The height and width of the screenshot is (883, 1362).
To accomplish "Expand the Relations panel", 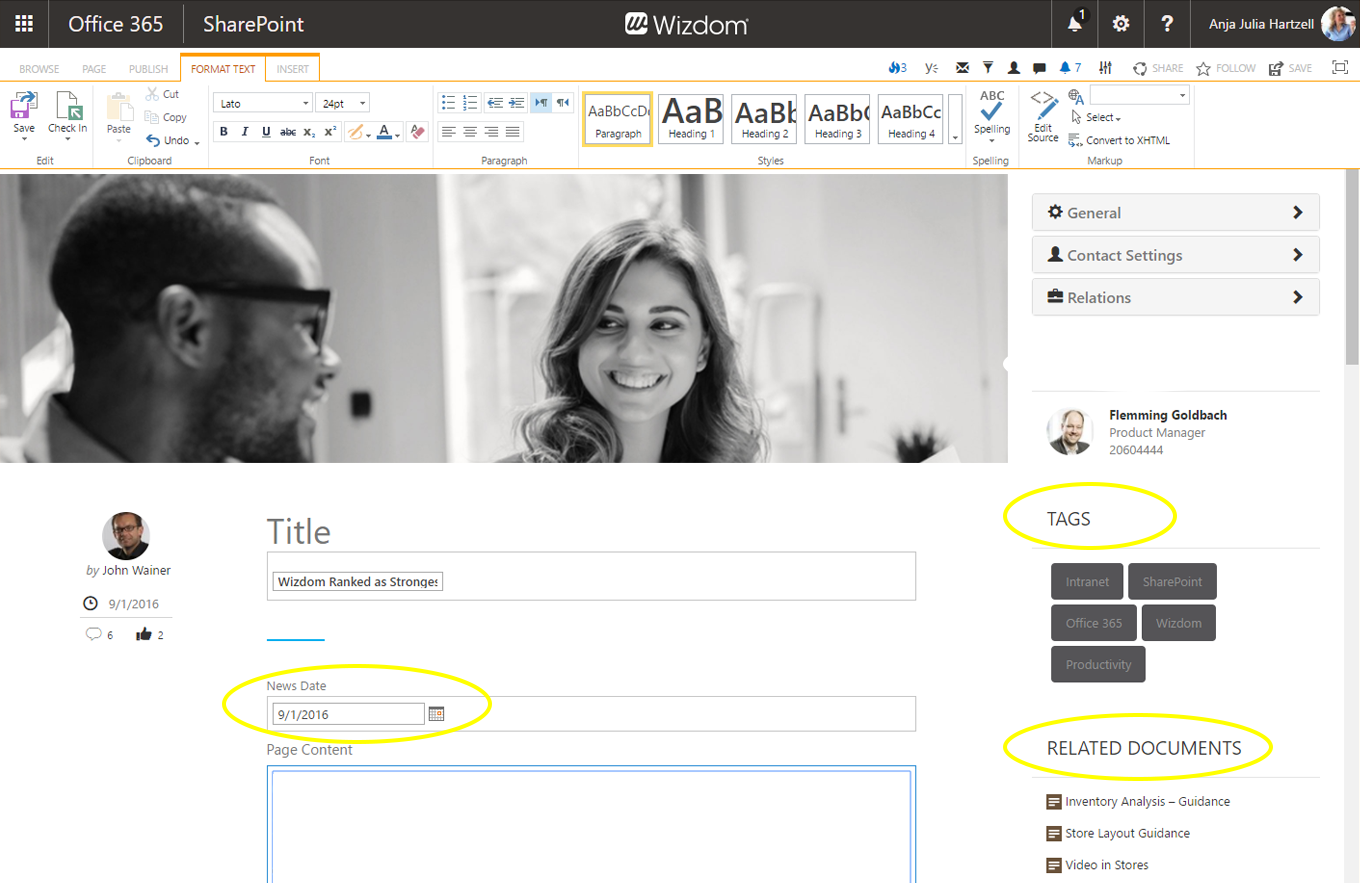I will (x=1175, y=297).
